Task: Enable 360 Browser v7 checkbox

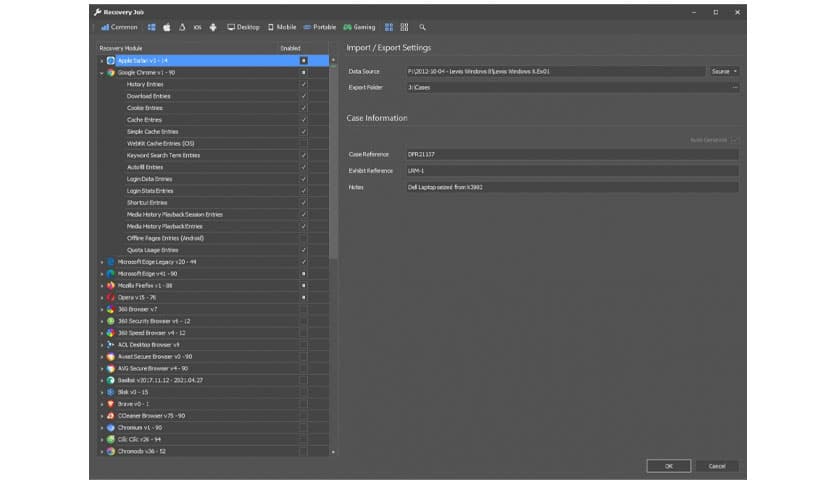Action: pyautogui.click(x=303, y=309)
